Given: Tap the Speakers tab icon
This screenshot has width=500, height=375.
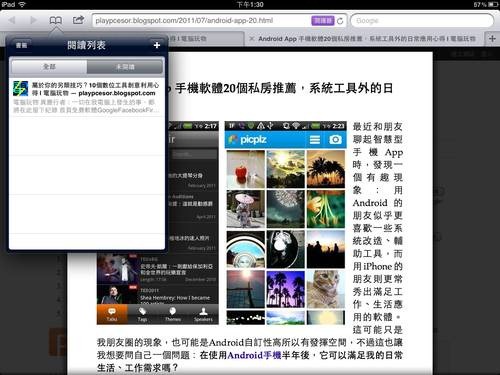Looking at the screenshot, I should (x=203, y=314).
